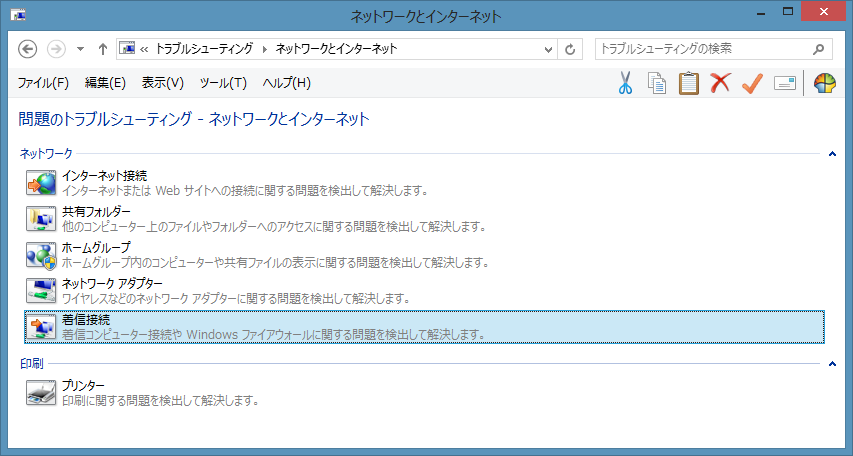Close the ネットワークとインターネット window

pyautogui.click(x=824, y=12)
